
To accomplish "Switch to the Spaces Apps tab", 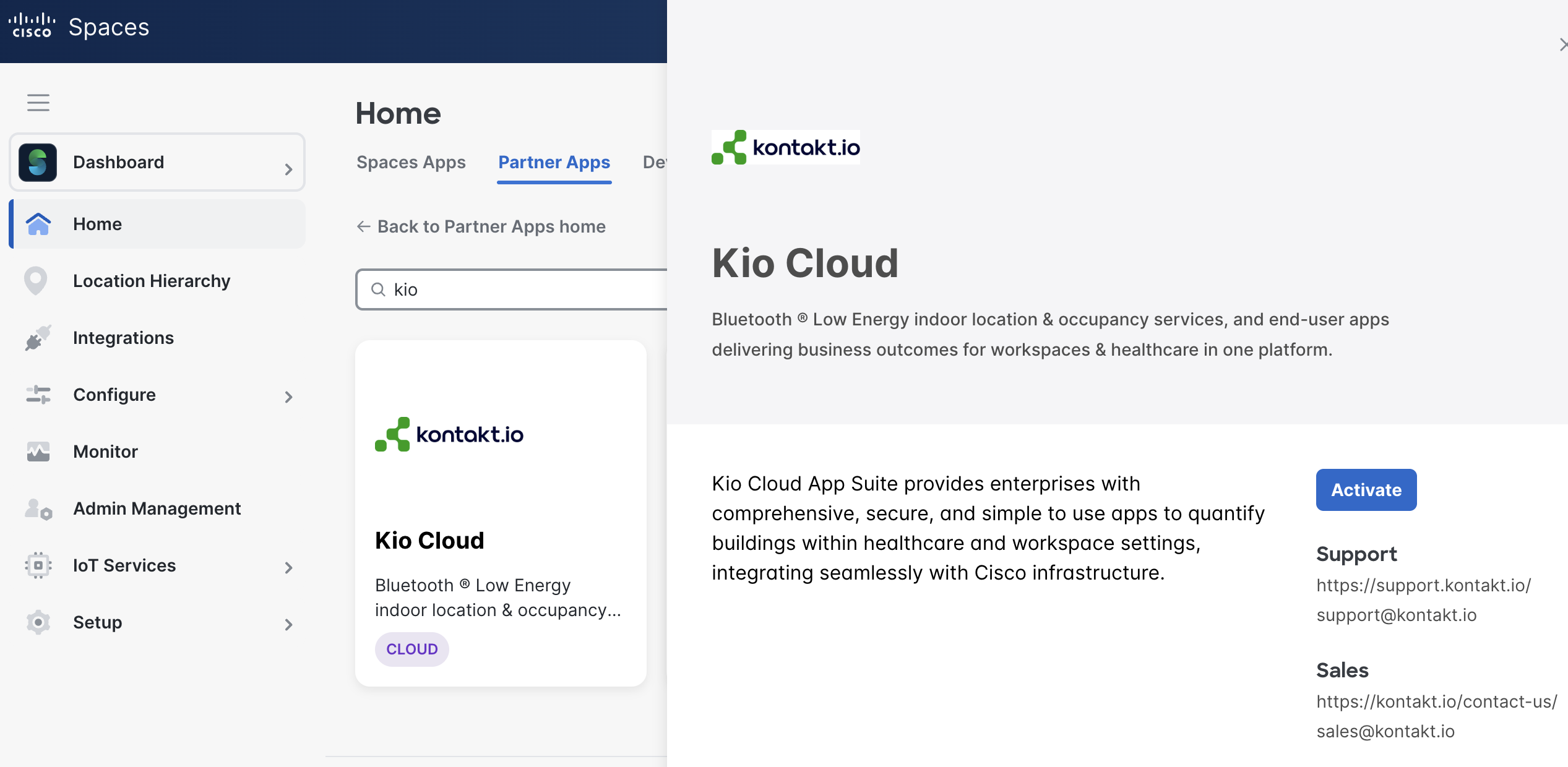I will (411, 162).
